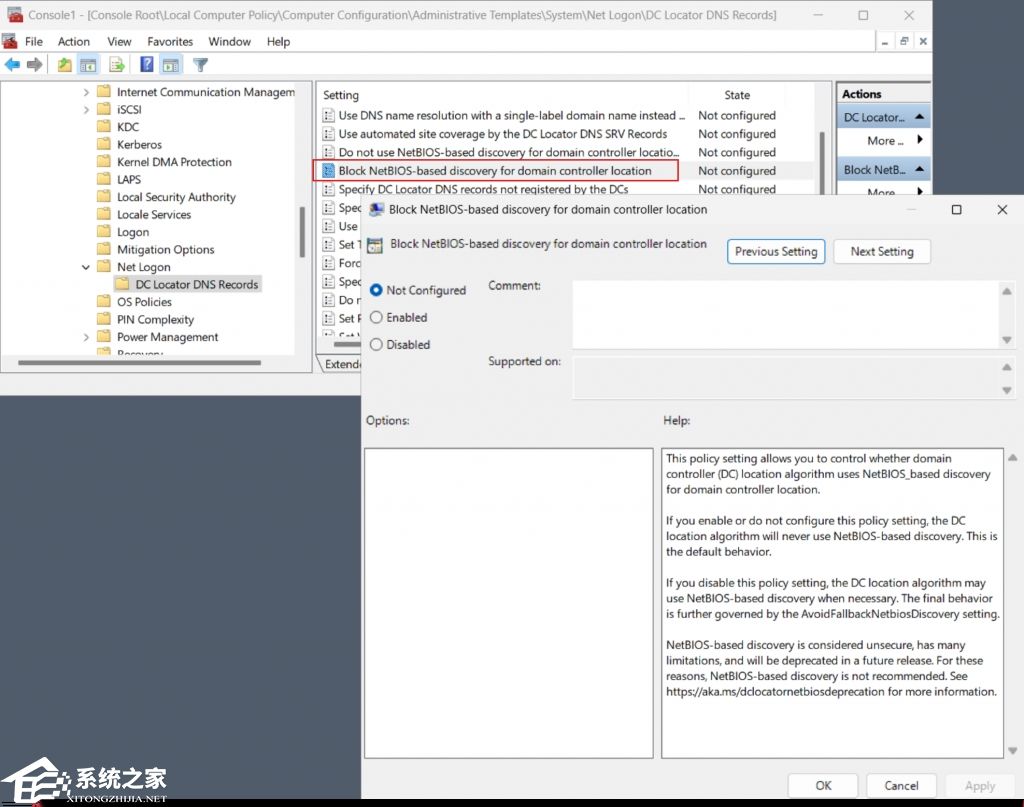Screen dimensions: 1024x807
Task: Click the Back arrow in the toolbar
Action: click(12, 65)
